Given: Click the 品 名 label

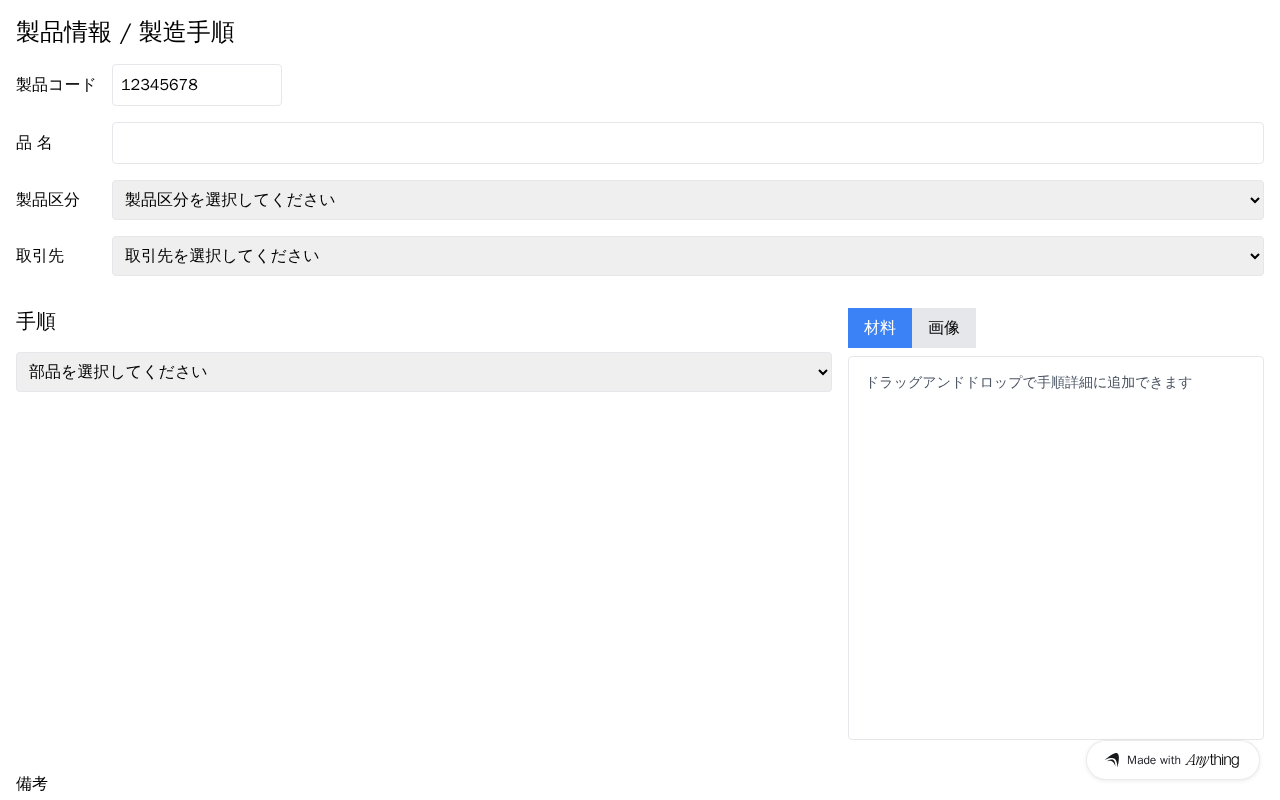Looking at the screenshot, I should [x=34, y=143].
